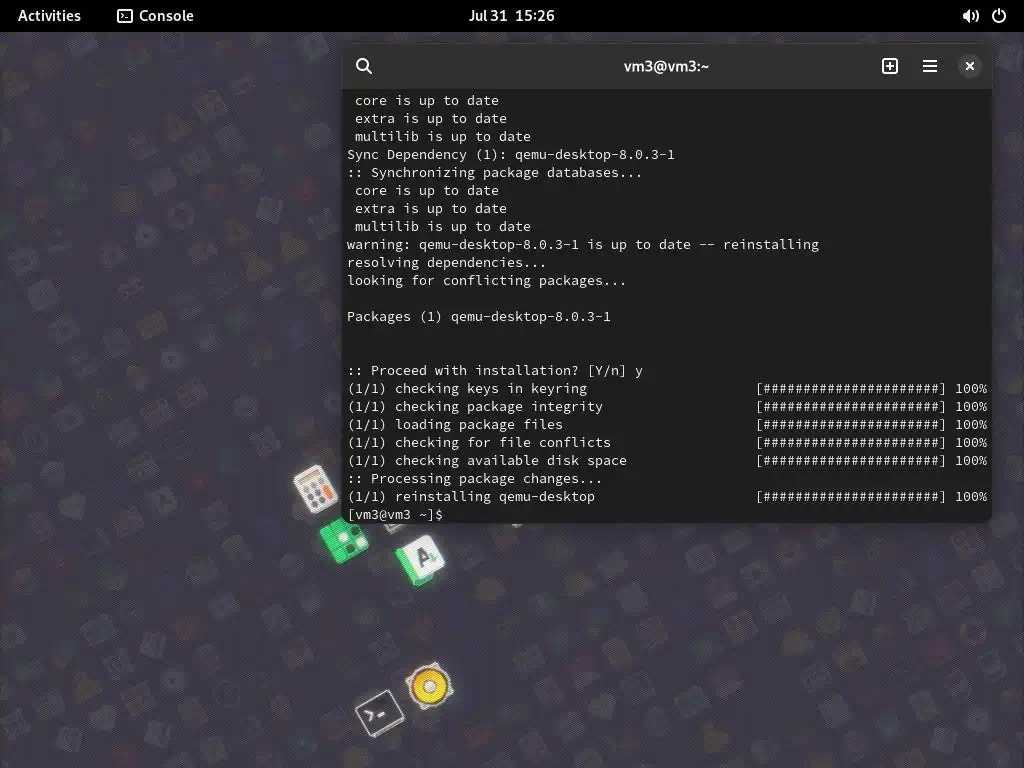Image resolution: width=1024 pixels, height=768 pixels.
Task: Click 'warning: qemu-desktop-8.0.3-1 is up to date' line
Action: (583, 244)
